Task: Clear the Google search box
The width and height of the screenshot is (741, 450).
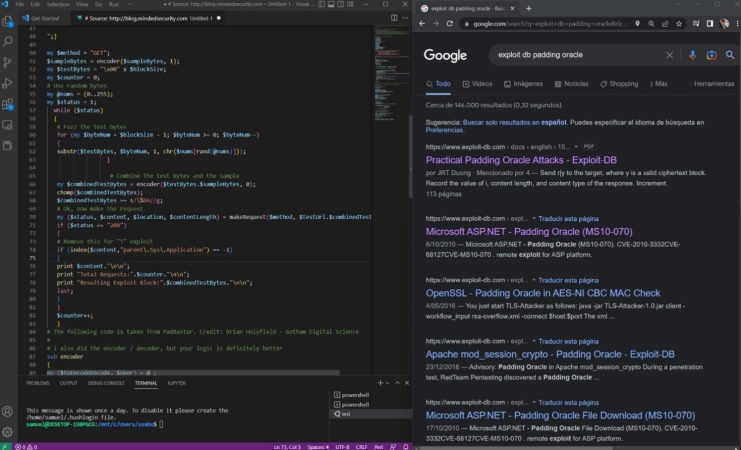Action: pyautogui.click(x=669, y=55)
